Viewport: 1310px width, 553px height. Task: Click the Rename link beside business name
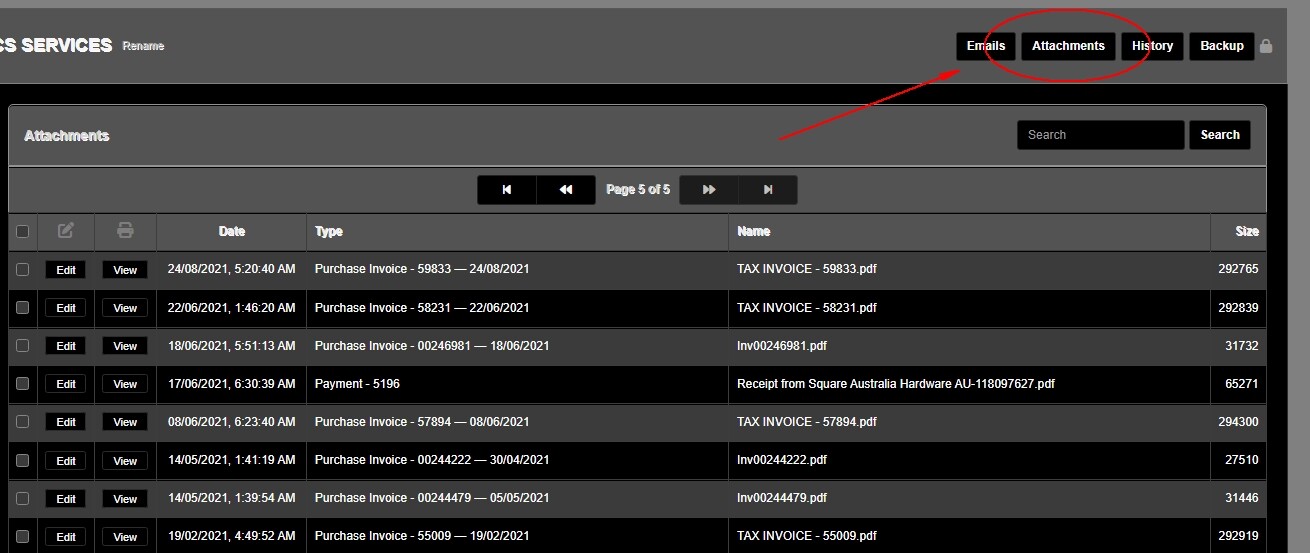(x=143, y=46)
